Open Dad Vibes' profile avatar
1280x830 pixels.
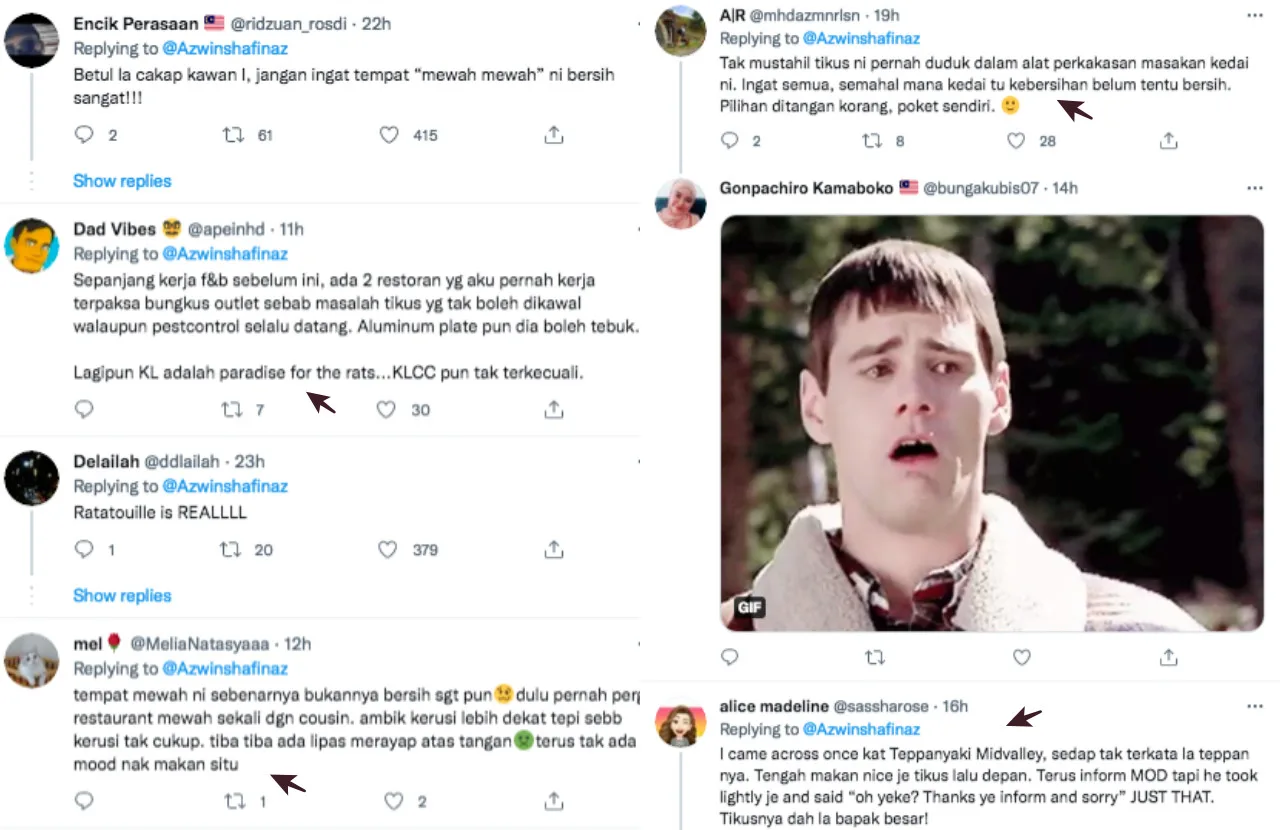(x=31, y=245)
